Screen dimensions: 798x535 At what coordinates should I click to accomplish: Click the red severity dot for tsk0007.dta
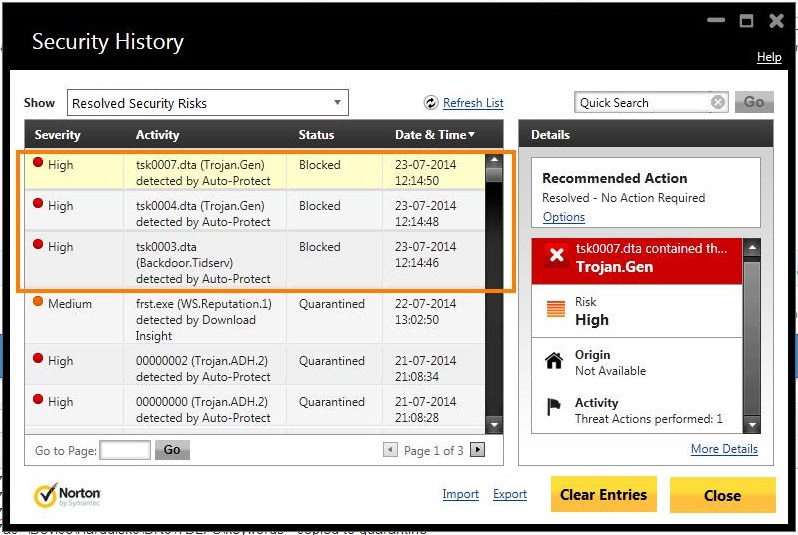(38, 162)
